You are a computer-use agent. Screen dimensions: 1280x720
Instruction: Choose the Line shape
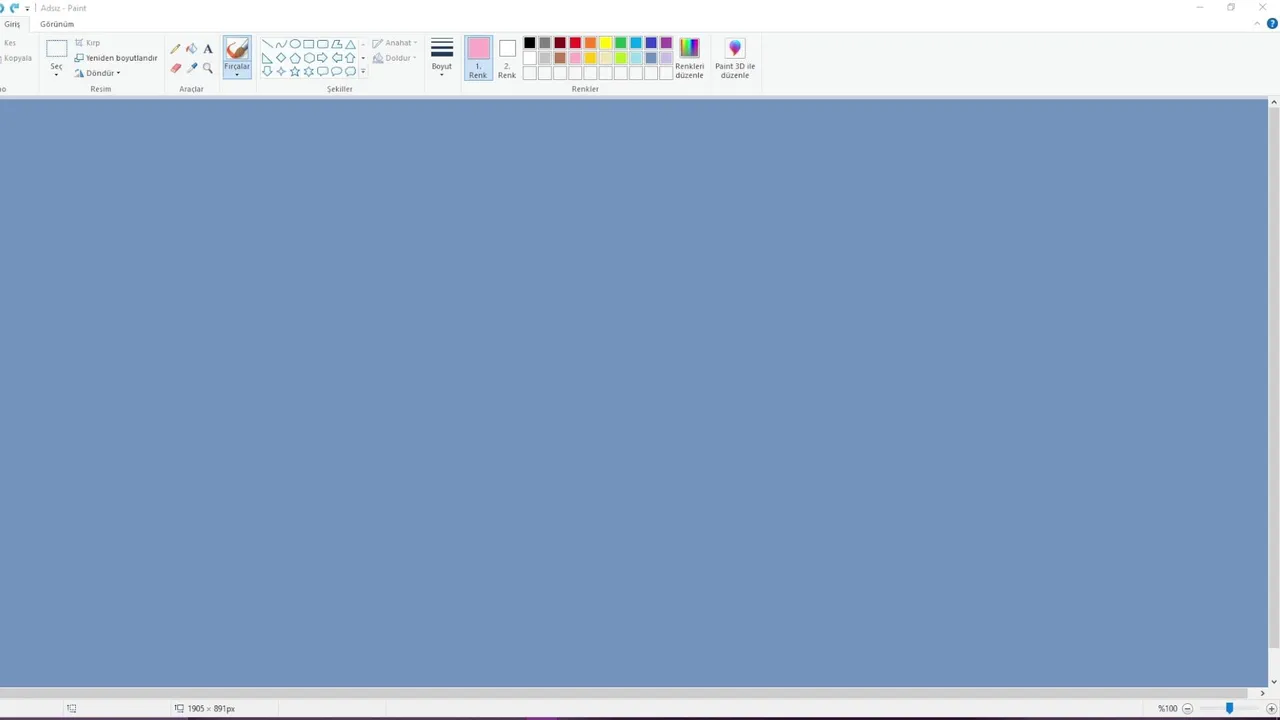(267, 44)
